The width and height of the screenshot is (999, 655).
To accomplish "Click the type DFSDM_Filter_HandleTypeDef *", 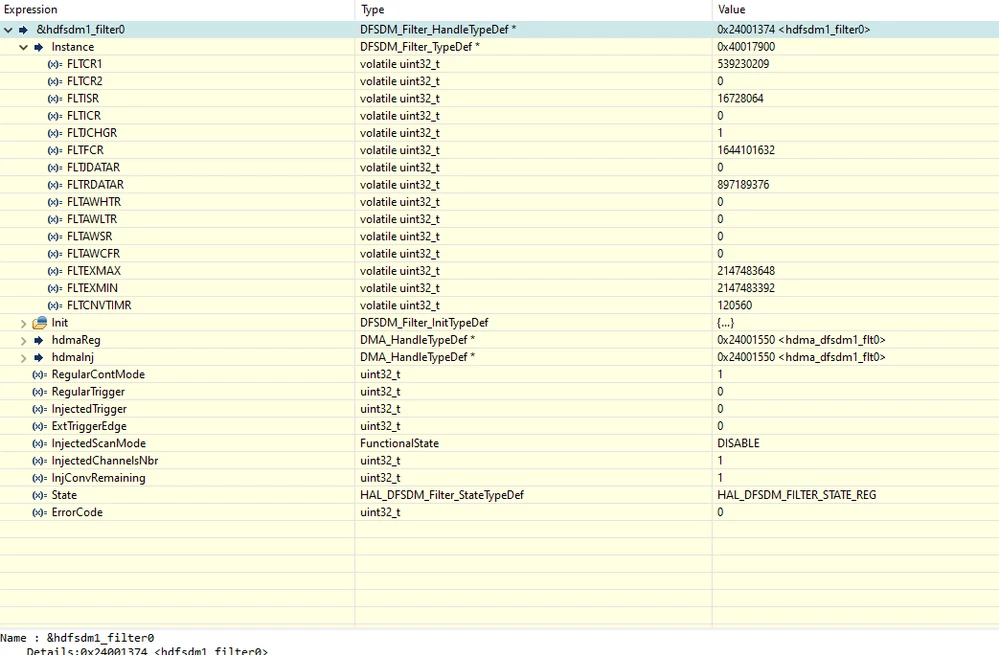I will [438, 29].
